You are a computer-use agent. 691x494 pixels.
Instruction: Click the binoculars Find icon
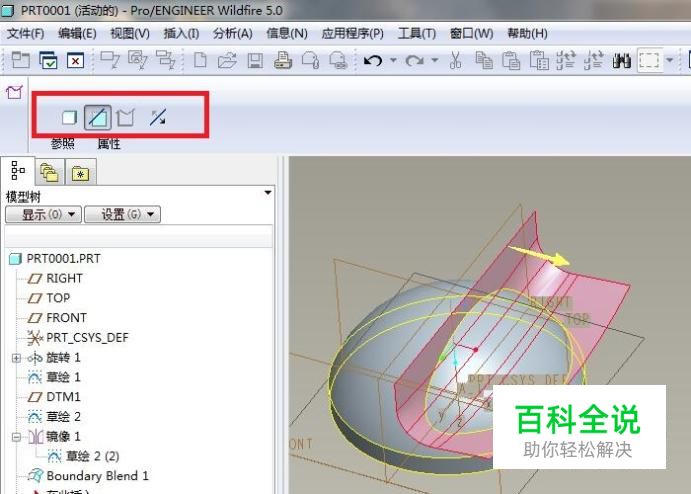pos(621,60)
